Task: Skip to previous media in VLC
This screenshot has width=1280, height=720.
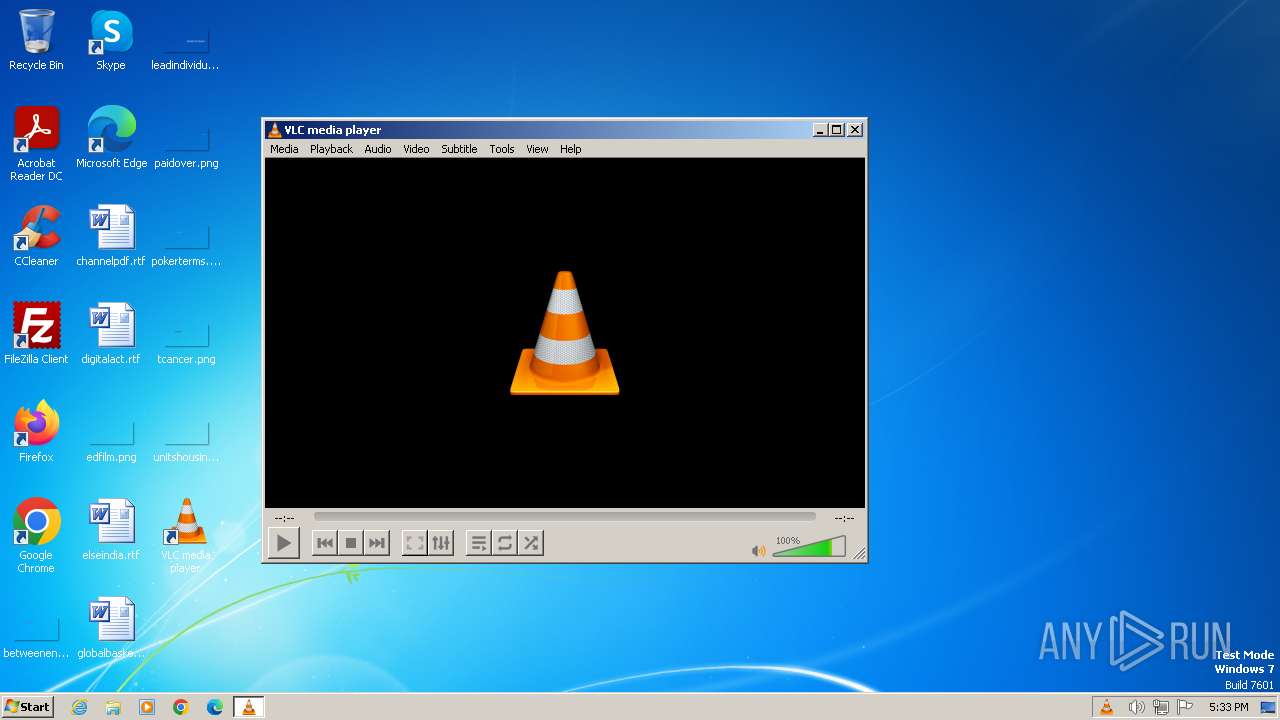Action: click(x=325, y=543)
